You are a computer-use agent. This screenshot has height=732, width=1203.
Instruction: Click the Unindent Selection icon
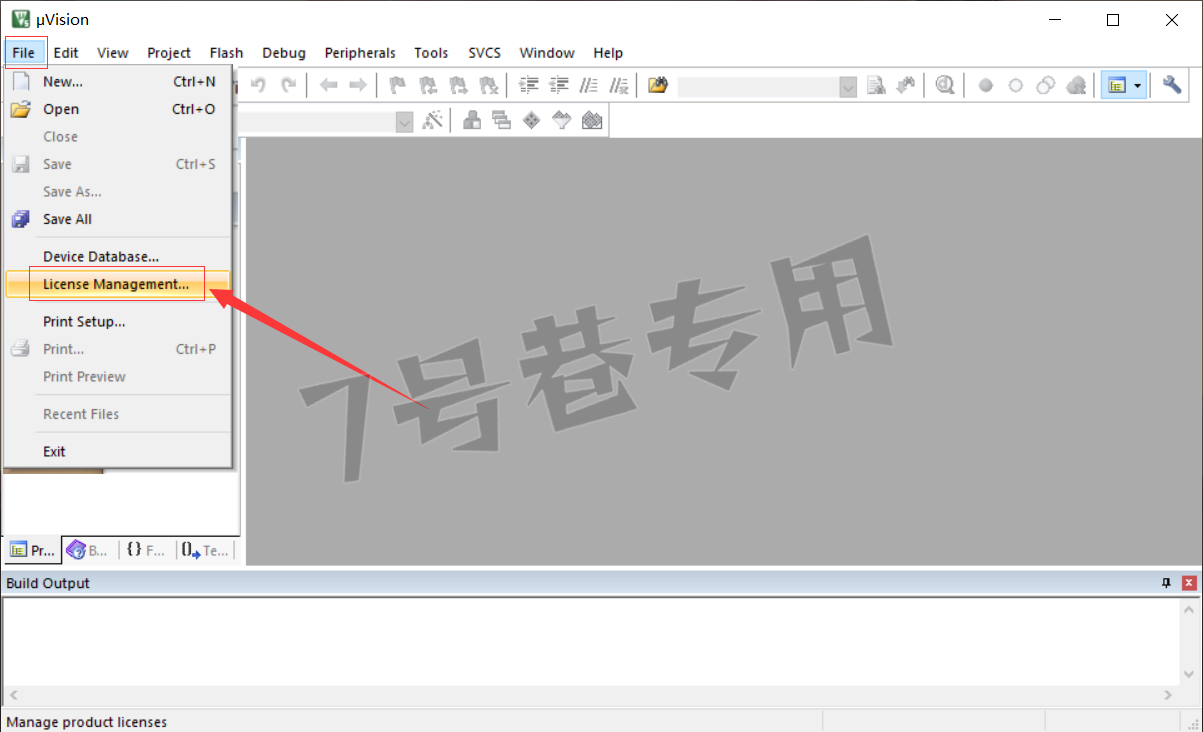pyautogui.click(x=559, y=85)
